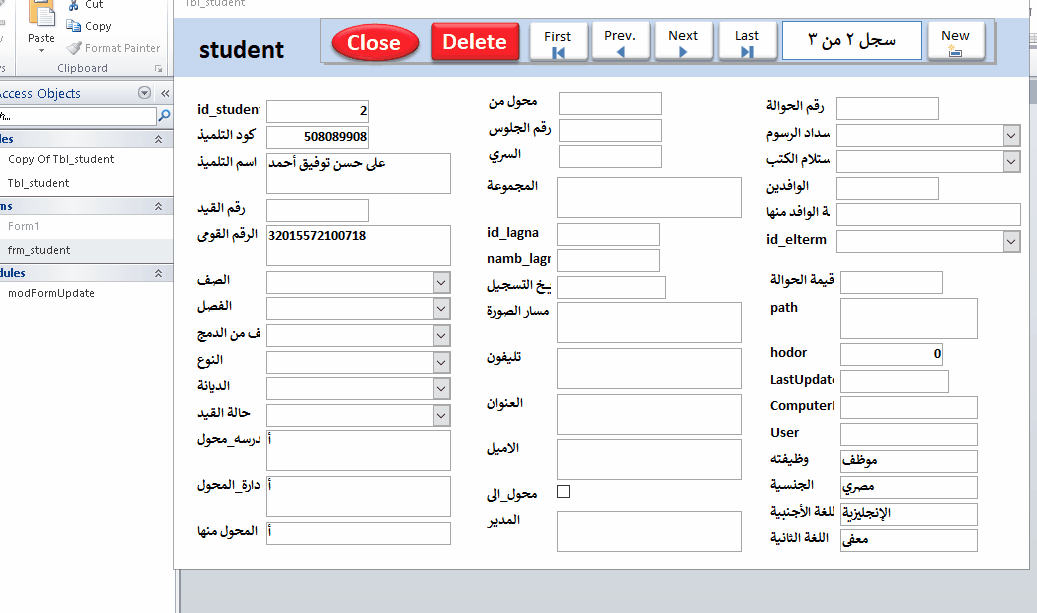Open the الصف dropdown list
The height and width of the screenshot is (613, 1037).
[442, 283]
